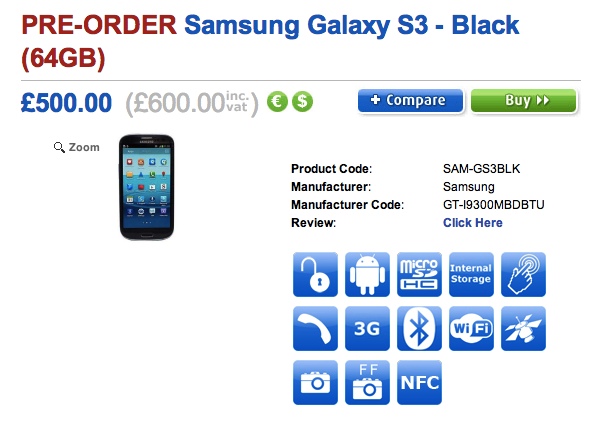Select the phone handset call icon
The width and height of the screenshot is (600, 425).
315,328
